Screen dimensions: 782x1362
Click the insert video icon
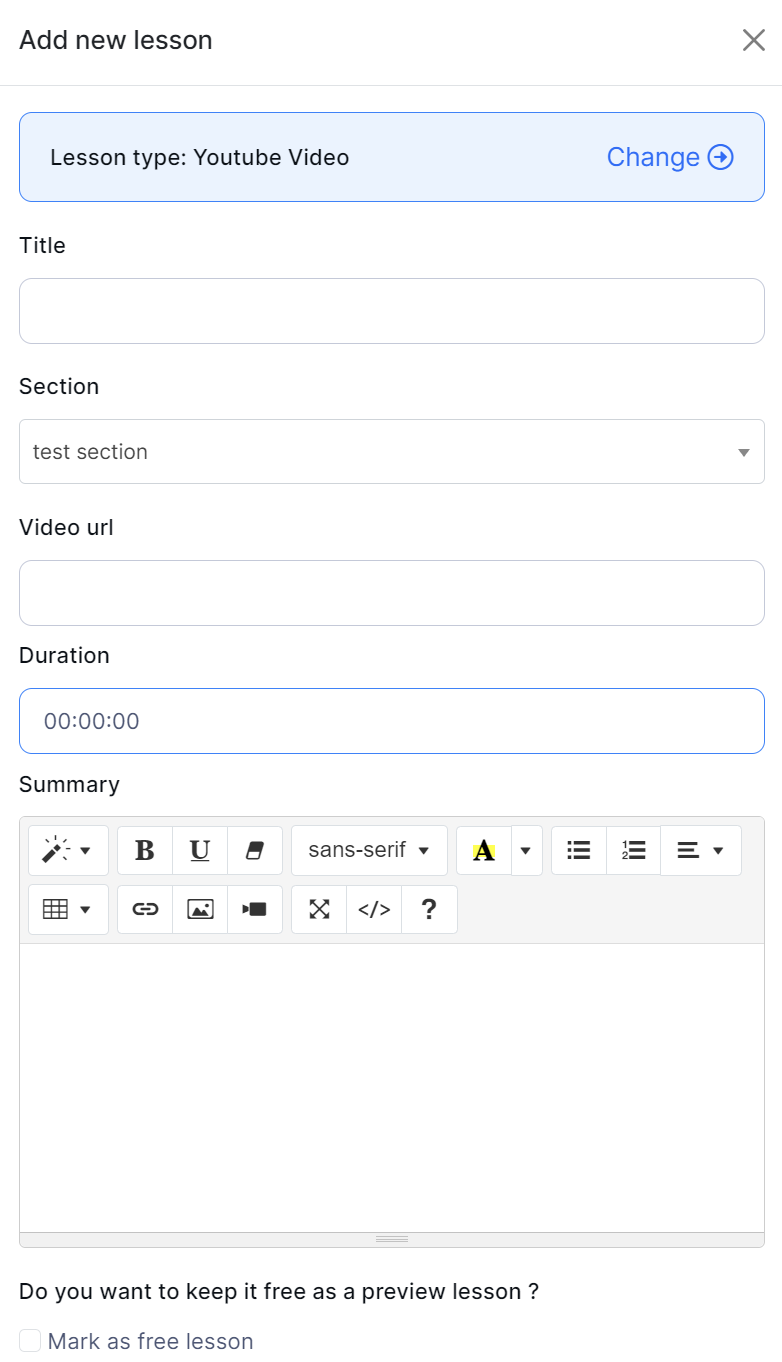255,909
